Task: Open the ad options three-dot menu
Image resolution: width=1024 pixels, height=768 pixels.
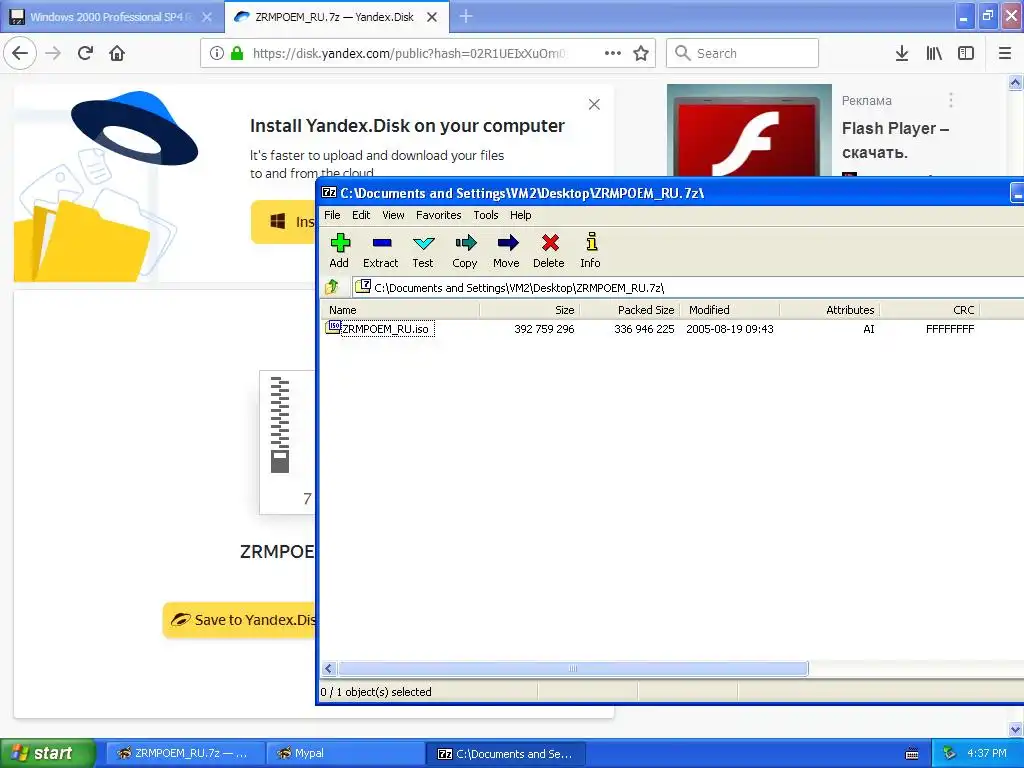Action: click(x=951, y=100)
